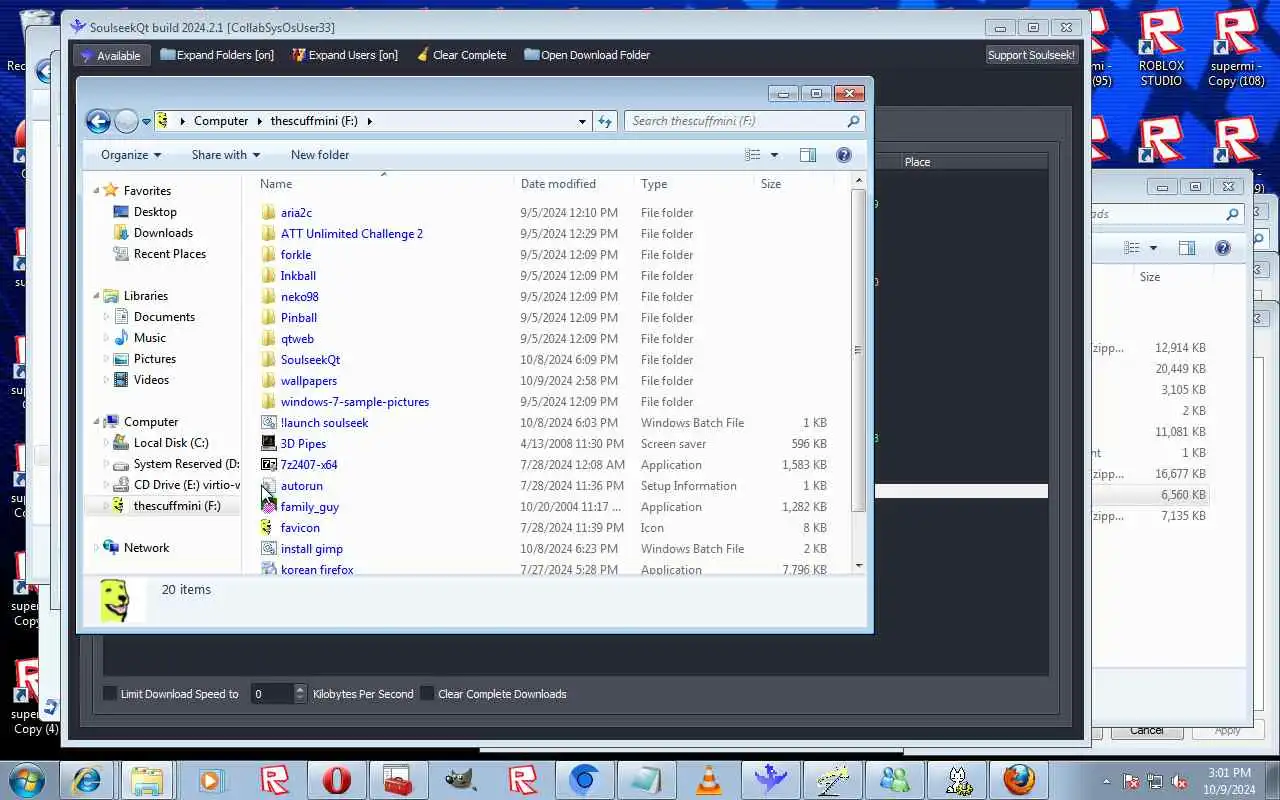
Task: Open the address bar history dropdown
Action: 582,121
